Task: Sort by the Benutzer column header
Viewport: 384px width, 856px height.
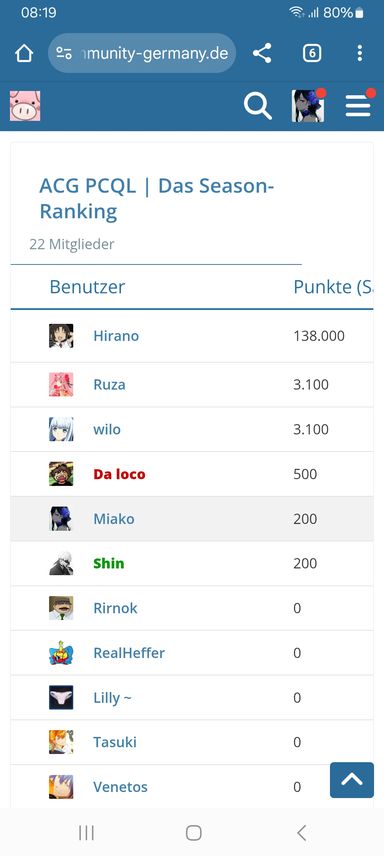Action: pos(87,287)
